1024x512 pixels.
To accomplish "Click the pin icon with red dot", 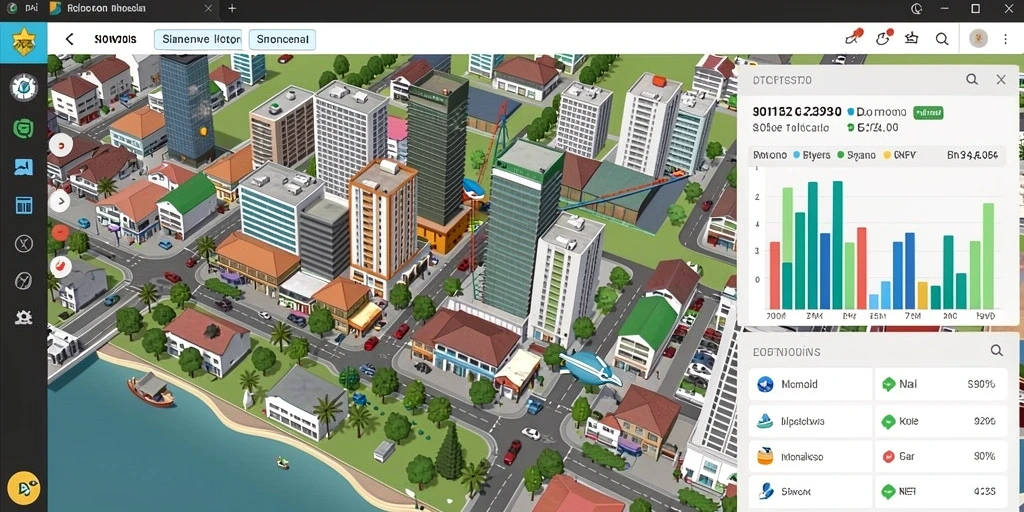I will pos(854,37).
